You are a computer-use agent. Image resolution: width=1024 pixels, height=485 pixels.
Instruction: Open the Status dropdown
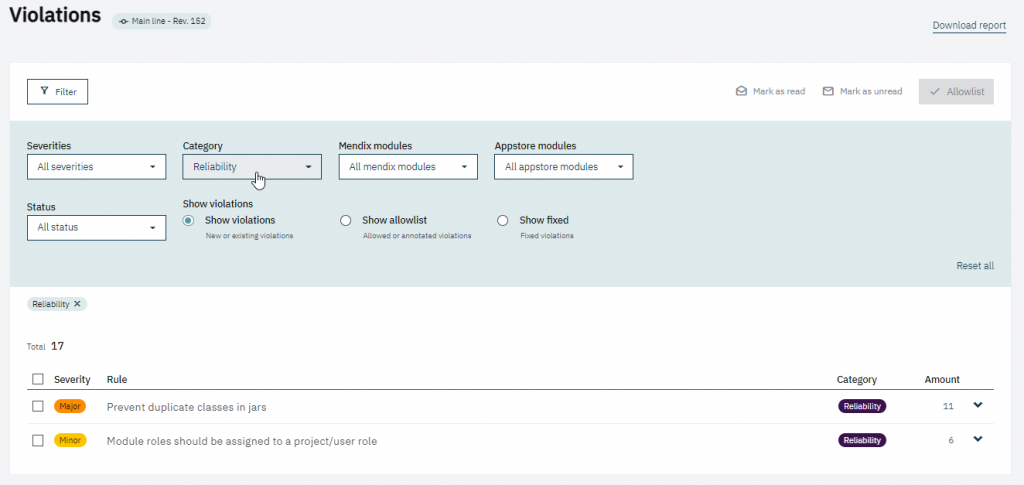click(96, 228)
